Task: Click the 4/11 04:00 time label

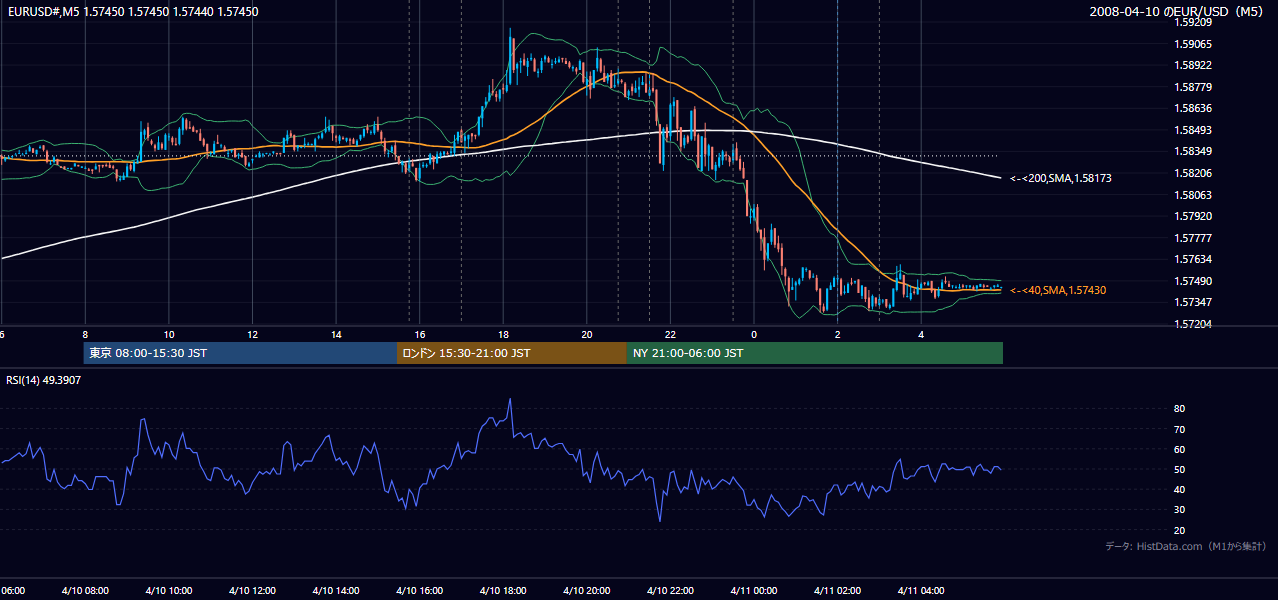Action: click(x=920, y=590)
